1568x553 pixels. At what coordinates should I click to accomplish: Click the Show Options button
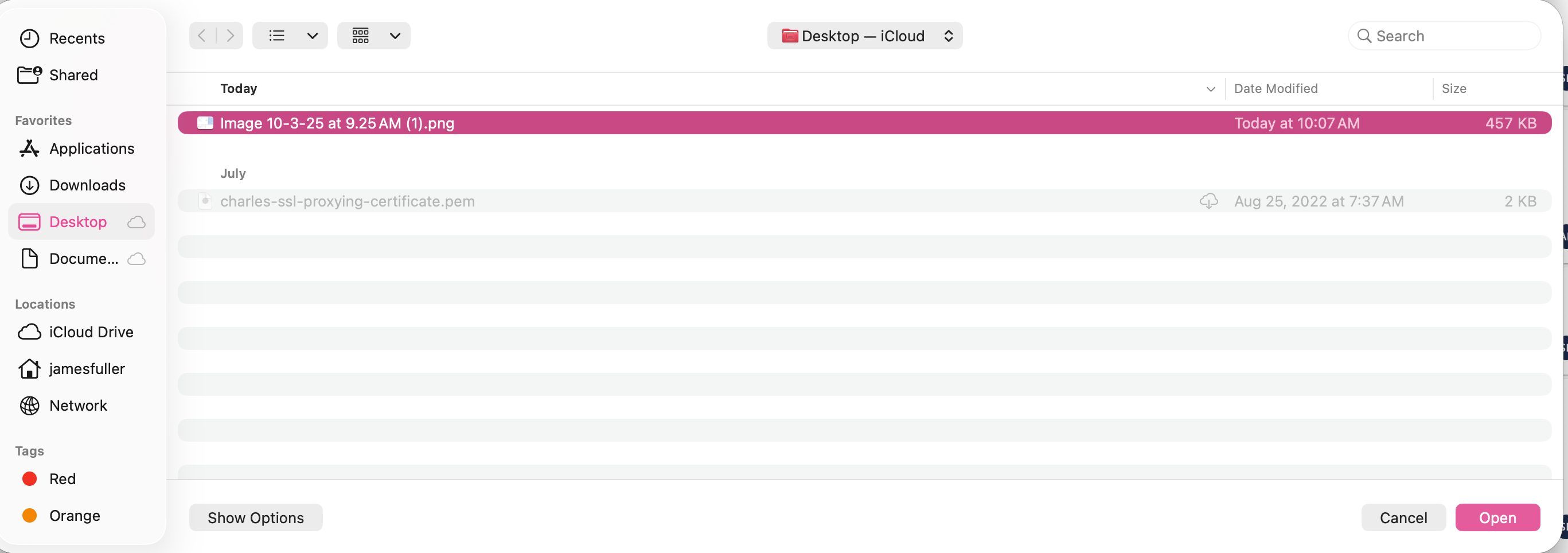[x=256, y=517]
